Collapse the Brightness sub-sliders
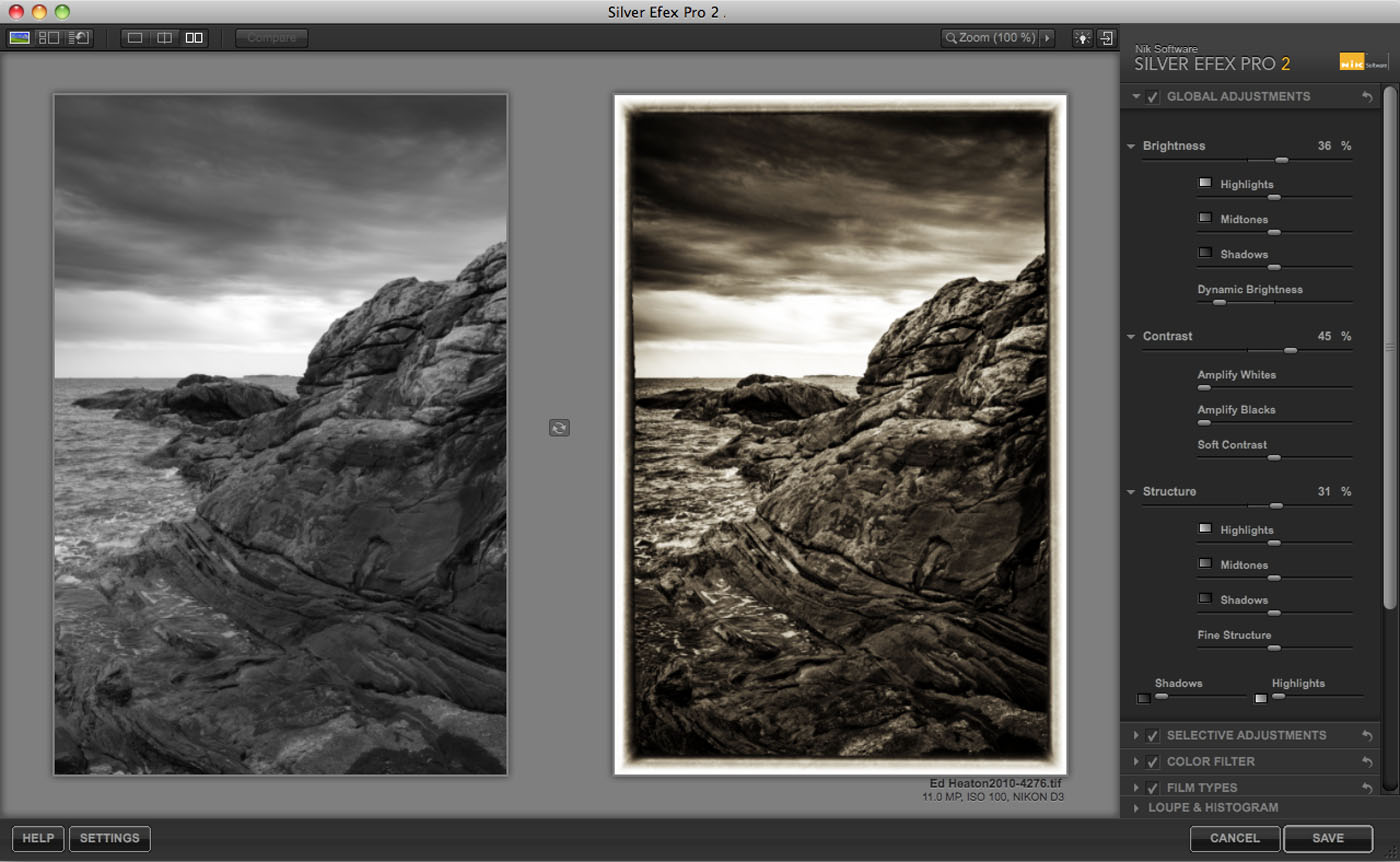 click(x=1131, y=146)
